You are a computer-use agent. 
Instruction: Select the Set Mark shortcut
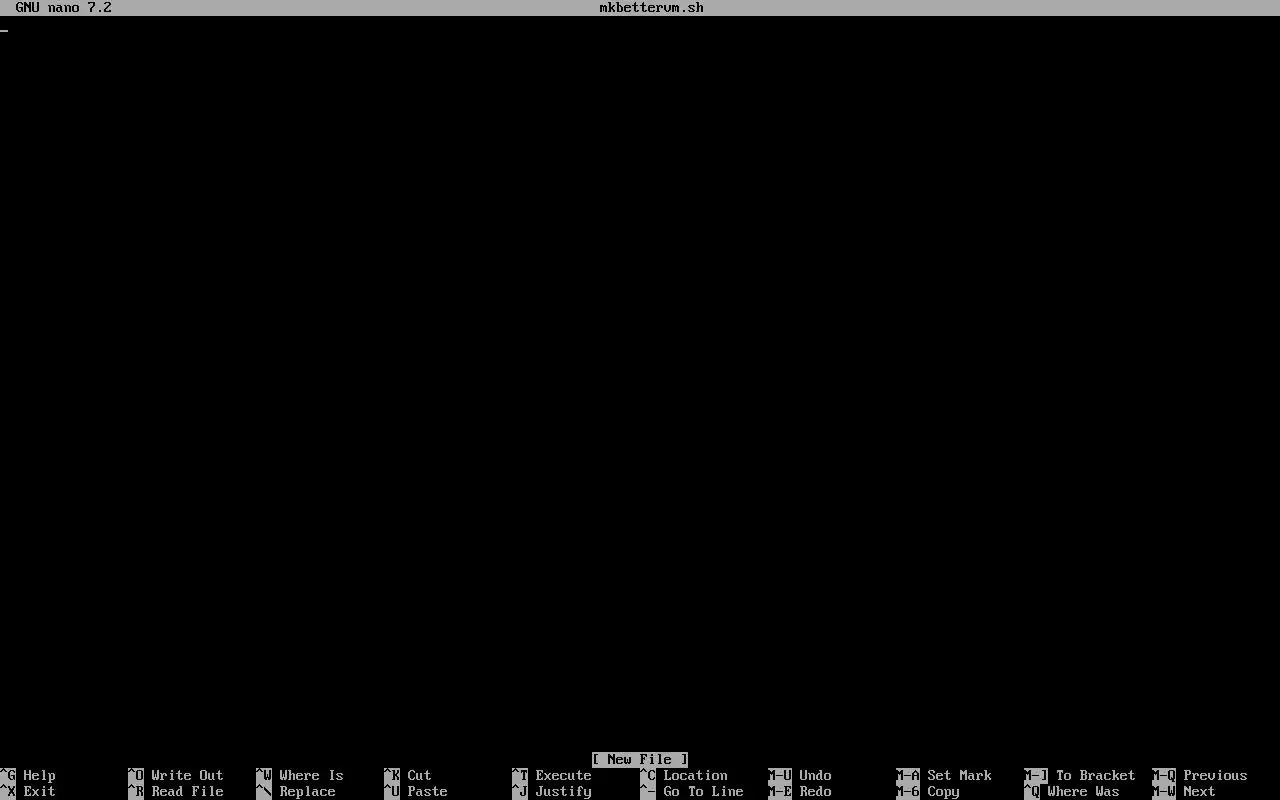(960, 775)
